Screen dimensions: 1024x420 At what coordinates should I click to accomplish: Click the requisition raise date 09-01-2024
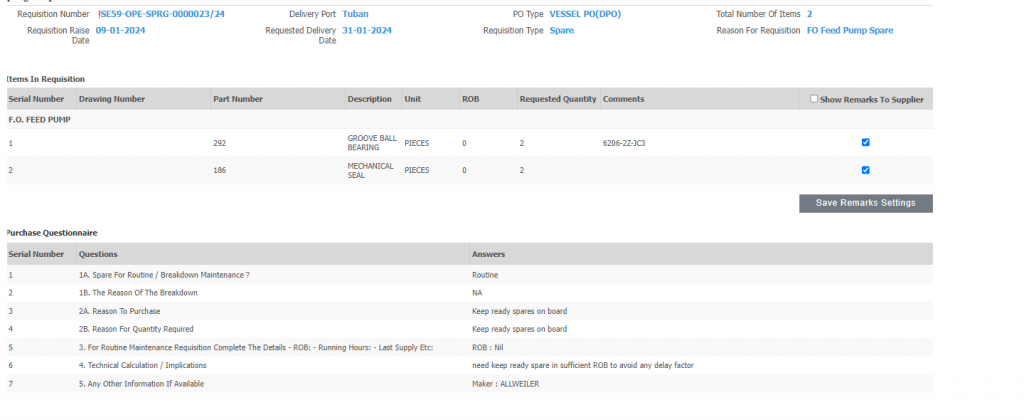pyautogui.click(x=120, y=30)
